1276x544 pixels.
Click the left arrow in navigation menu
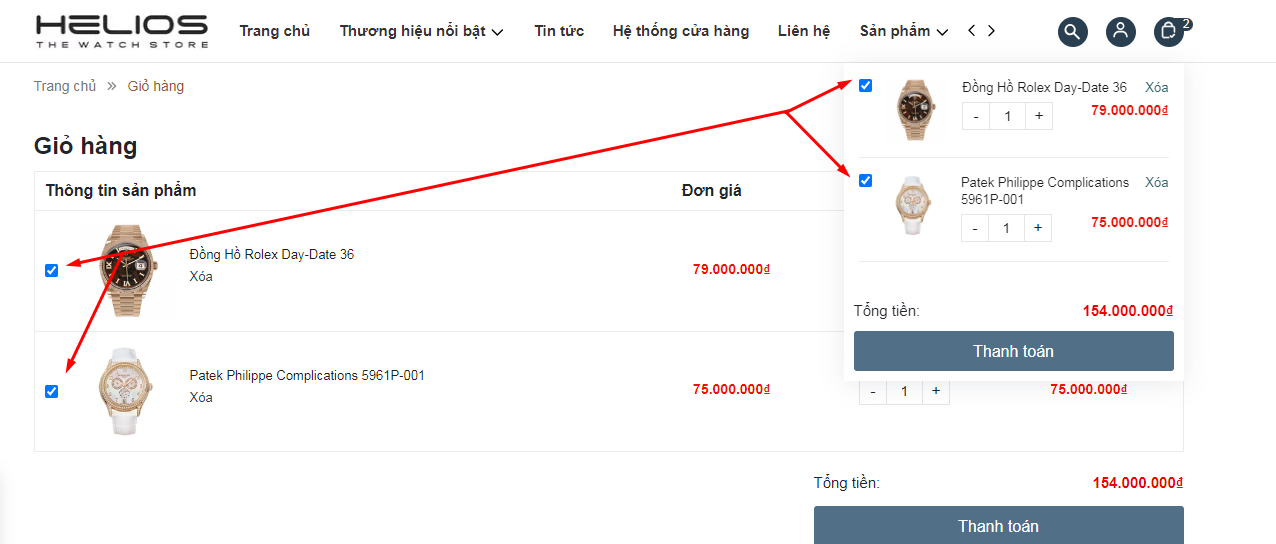pos(972,31)
